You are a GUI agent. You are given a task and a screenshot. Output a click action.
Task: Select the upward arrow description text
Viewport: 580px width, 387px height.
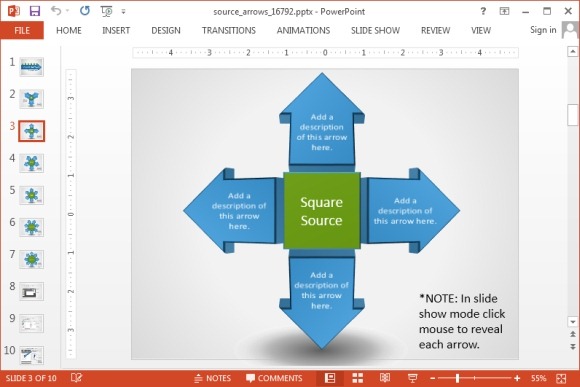pyautogui.click(x=322, y=132)
